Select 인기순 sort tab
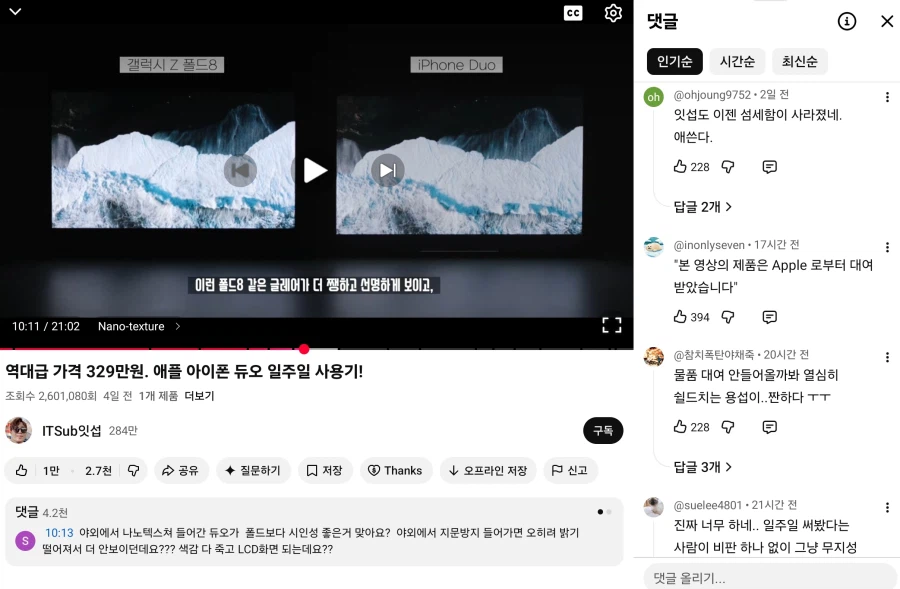900x589 pixels. pos(674,61)
